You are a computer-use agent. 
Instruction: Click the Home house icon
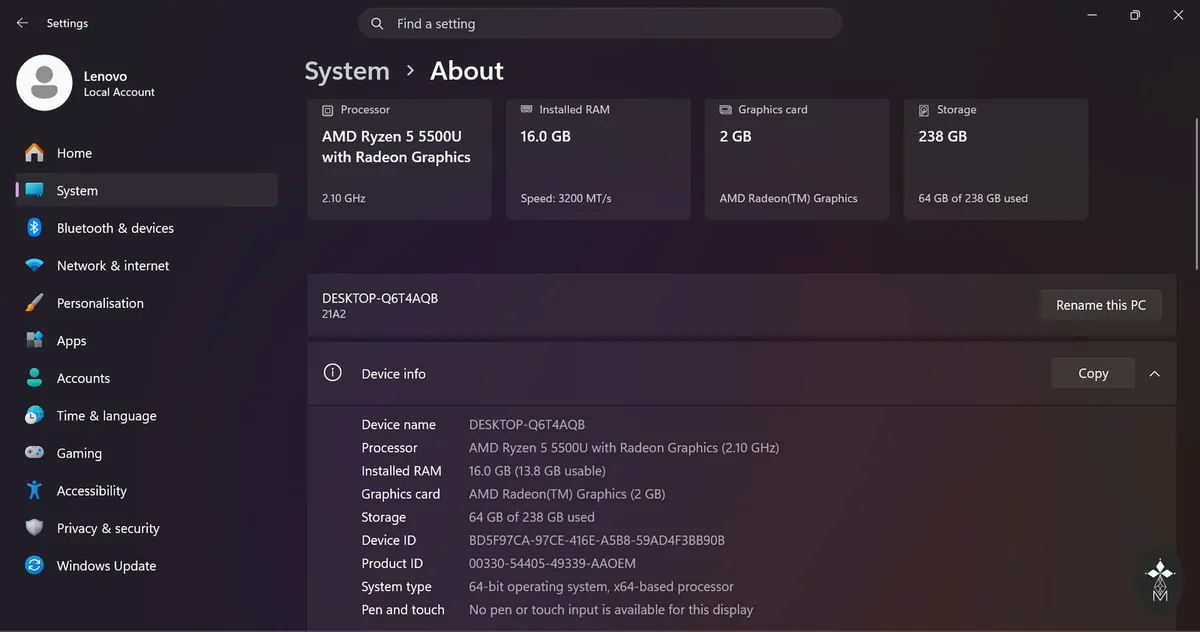(x=35, y=153)
